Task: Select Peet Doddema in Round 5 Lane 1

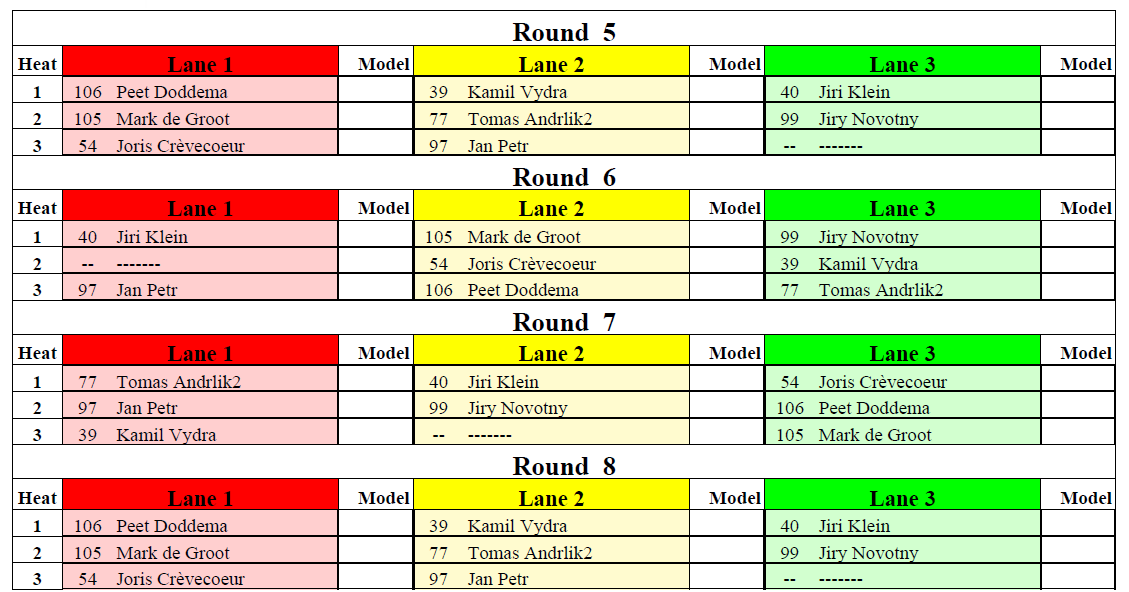Action: (171, 92)
